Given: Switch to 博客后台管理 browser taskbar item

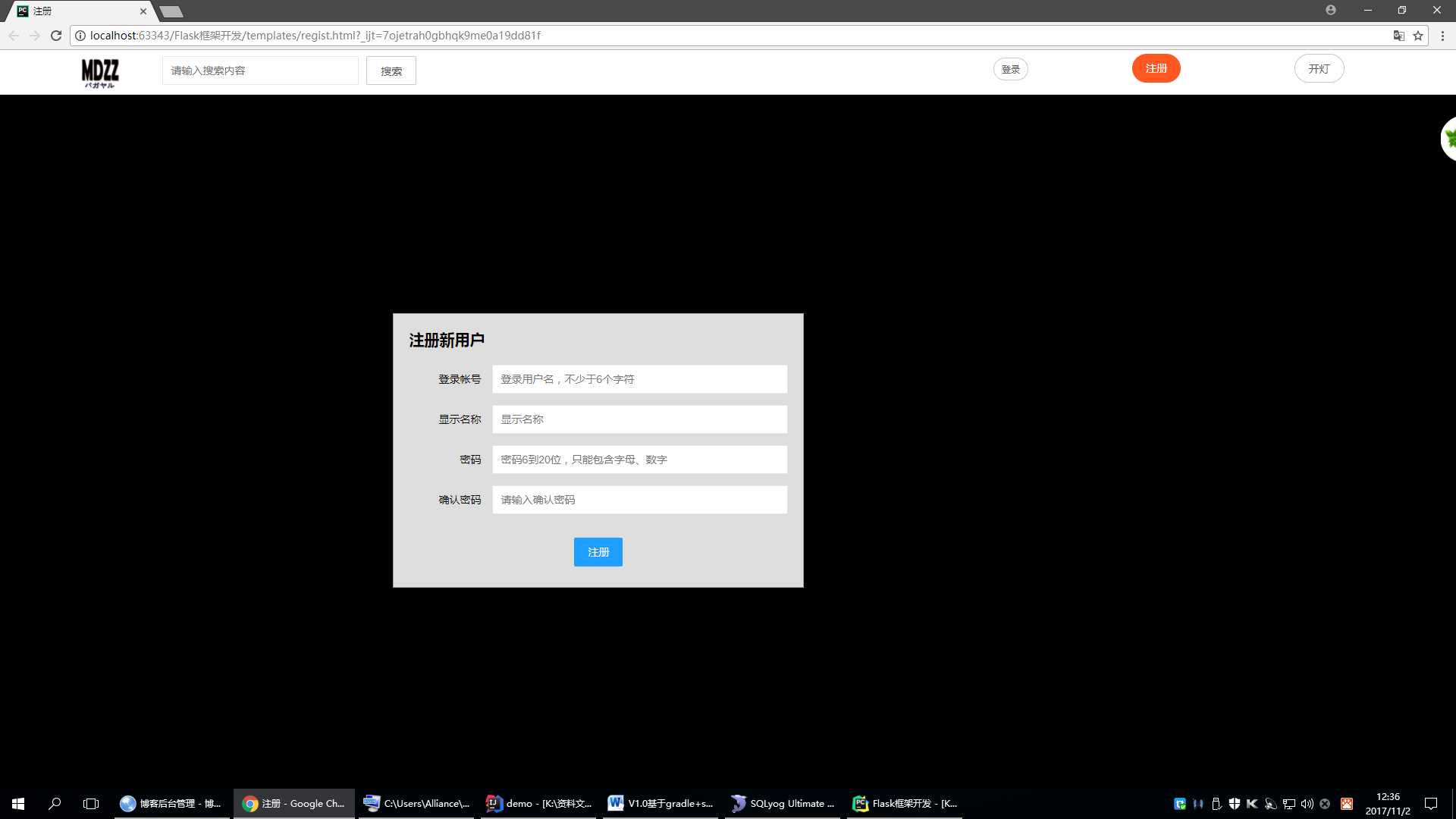Looking at the screenshot, I should click(x=172, y=804).
